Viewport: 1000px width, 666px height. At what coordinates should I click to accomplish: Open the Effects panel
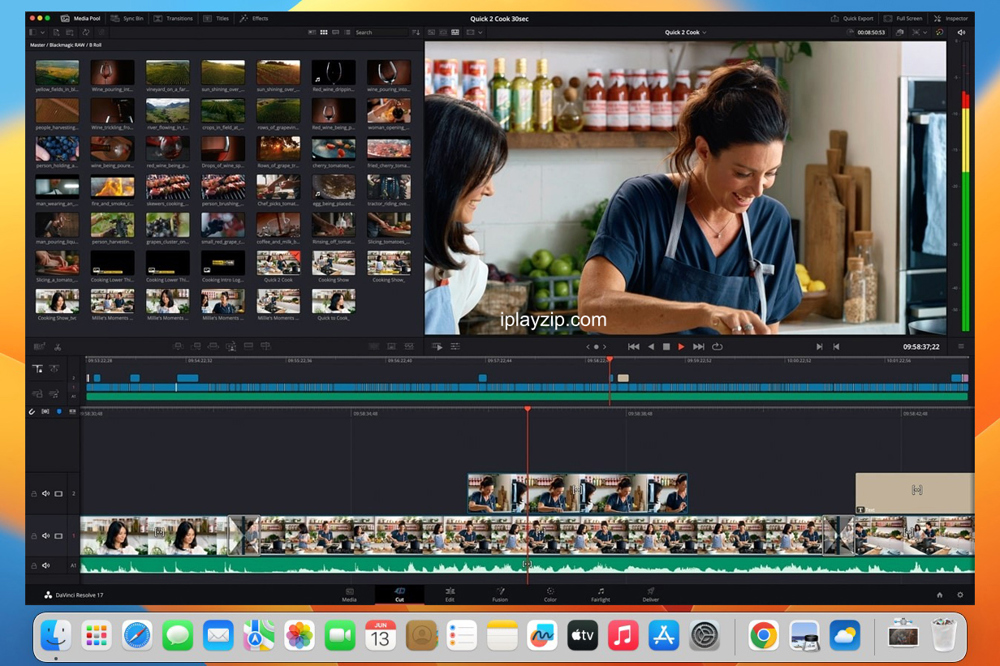(x=254, y=18)
